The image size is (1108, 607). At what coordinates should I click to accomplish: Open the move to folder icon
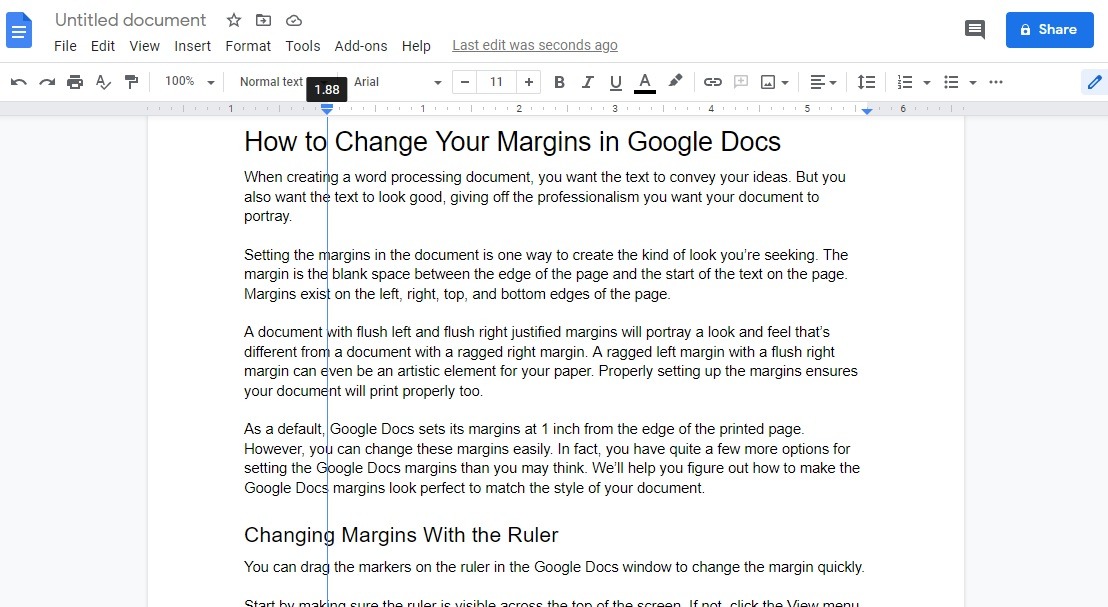(264, 20)
